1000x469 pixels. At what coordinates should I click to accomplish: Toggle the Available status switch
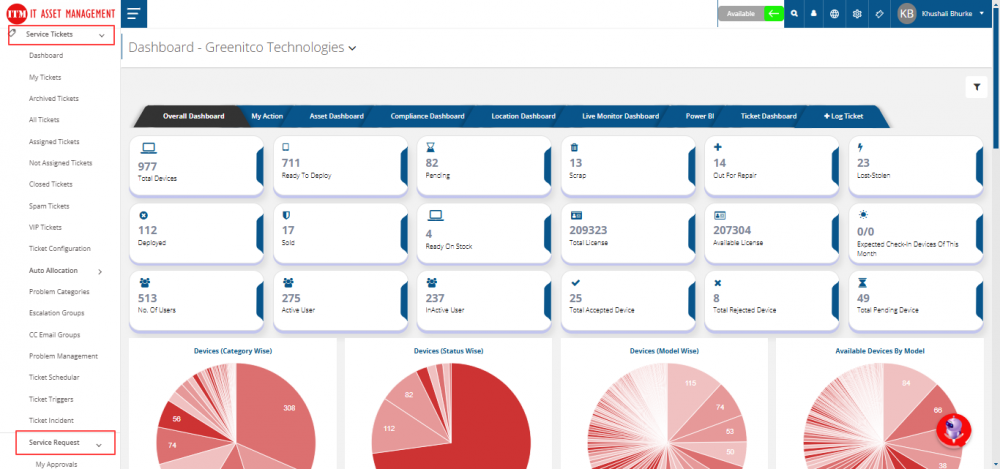773,14
